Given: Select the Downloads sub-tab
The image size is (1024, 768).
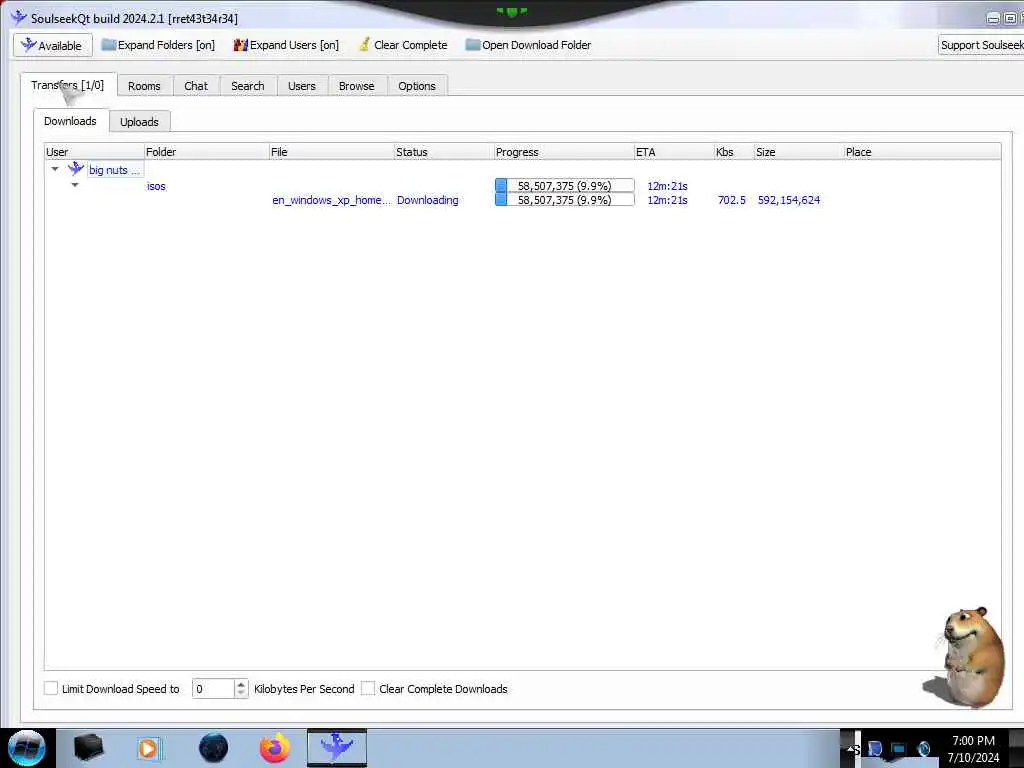Looking at the screenshot, I should (71, 121).
